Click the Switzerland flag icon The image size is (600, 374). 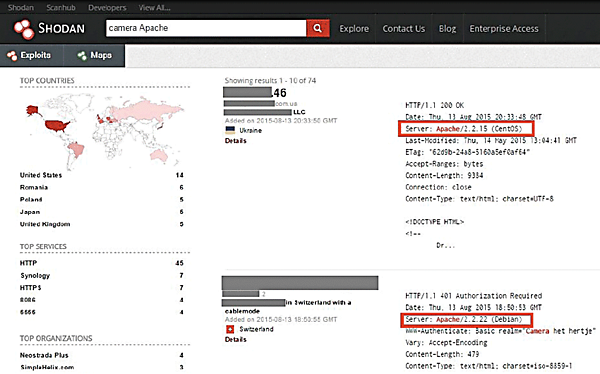click(x=230, y=329)
